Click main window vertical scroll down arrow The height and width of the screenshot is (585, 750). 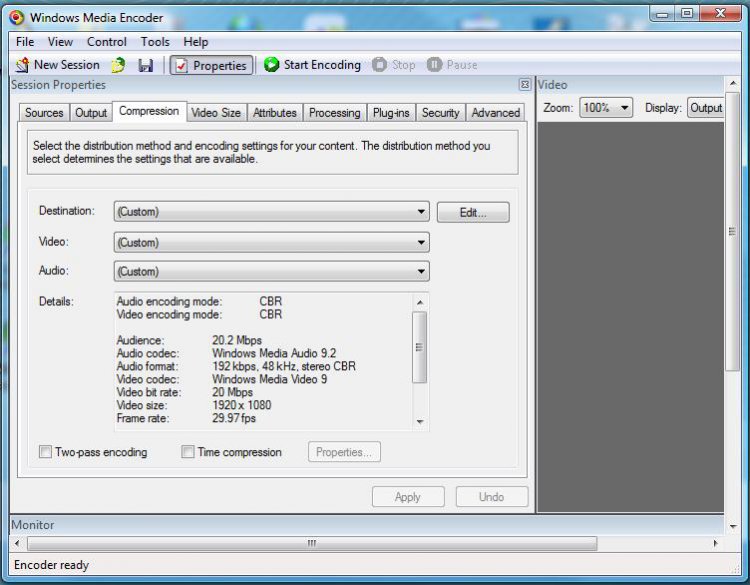click(x=733, y=527)
